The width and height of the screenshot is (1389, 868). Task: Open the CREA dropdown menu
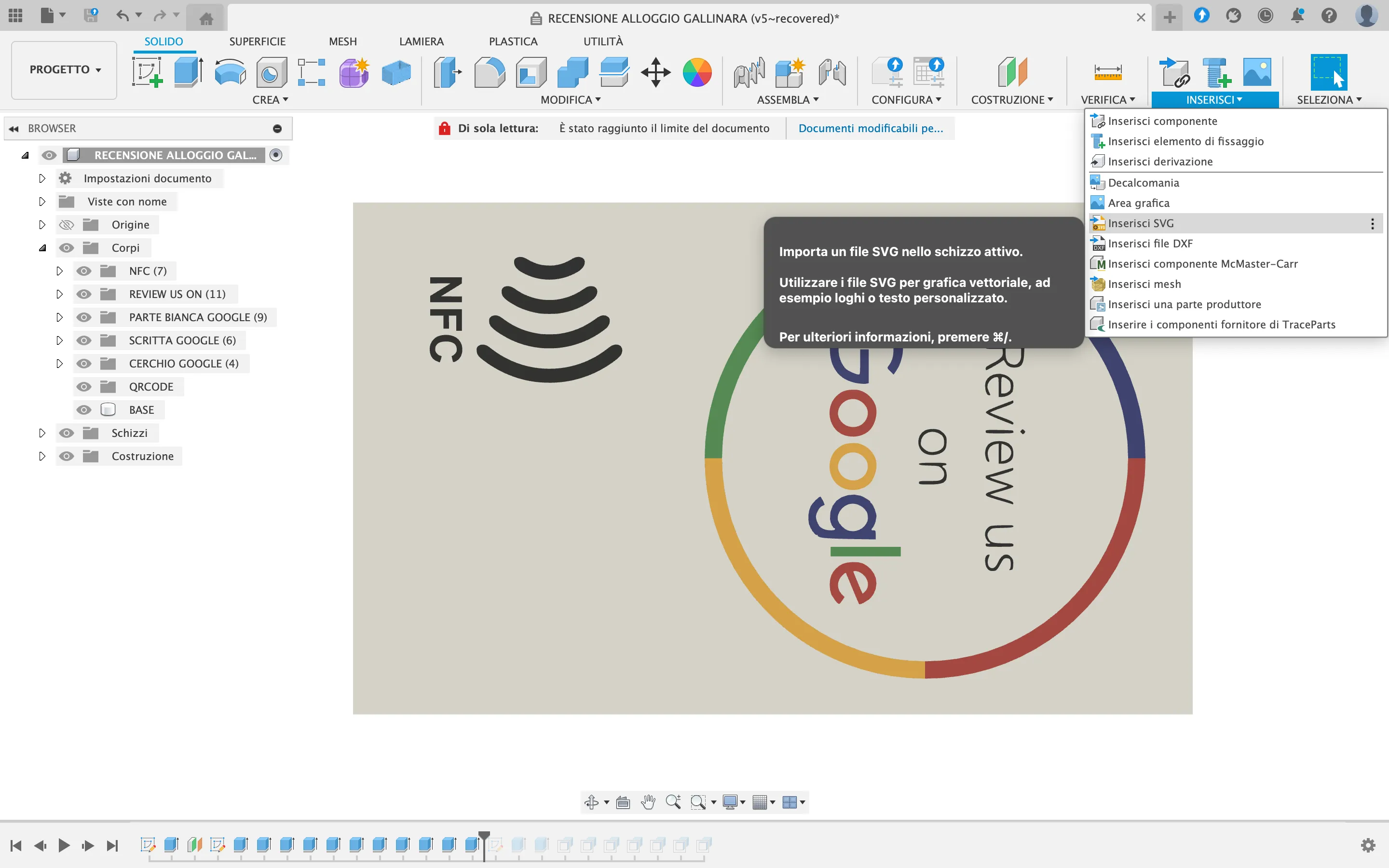point(270,100)
